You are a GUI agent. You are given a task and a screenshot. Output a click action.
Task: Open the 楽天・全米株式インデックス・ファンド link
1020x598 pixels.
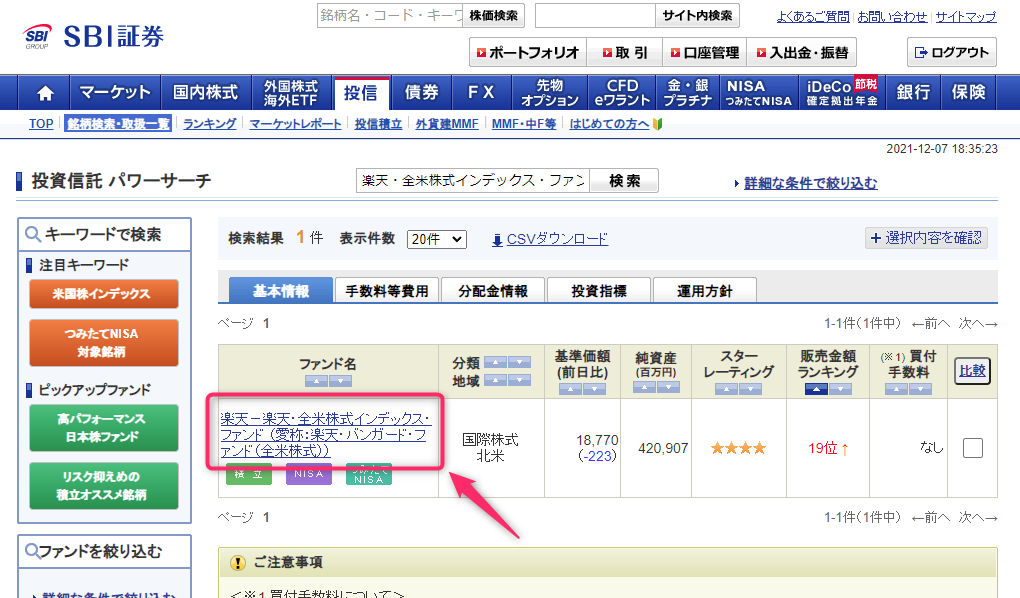(x=324, y=435)
